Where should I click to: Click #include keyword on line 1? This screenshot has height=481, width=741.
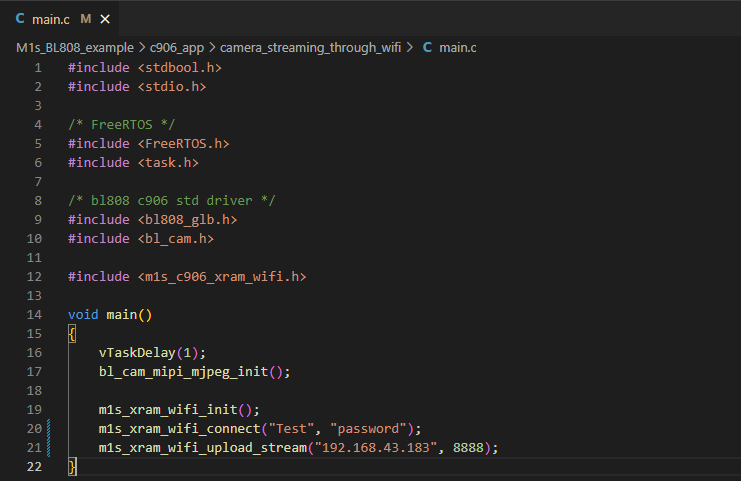point(99,68)
